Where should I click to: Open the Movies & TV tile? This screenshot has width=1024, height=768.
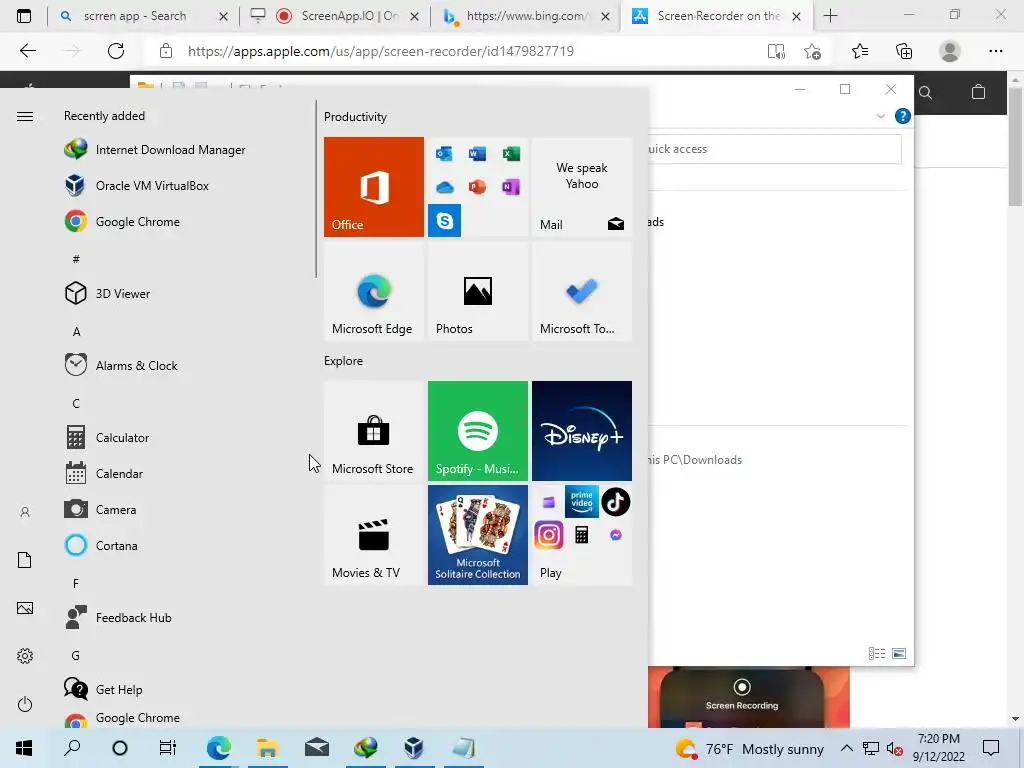(x=374, y=535)
